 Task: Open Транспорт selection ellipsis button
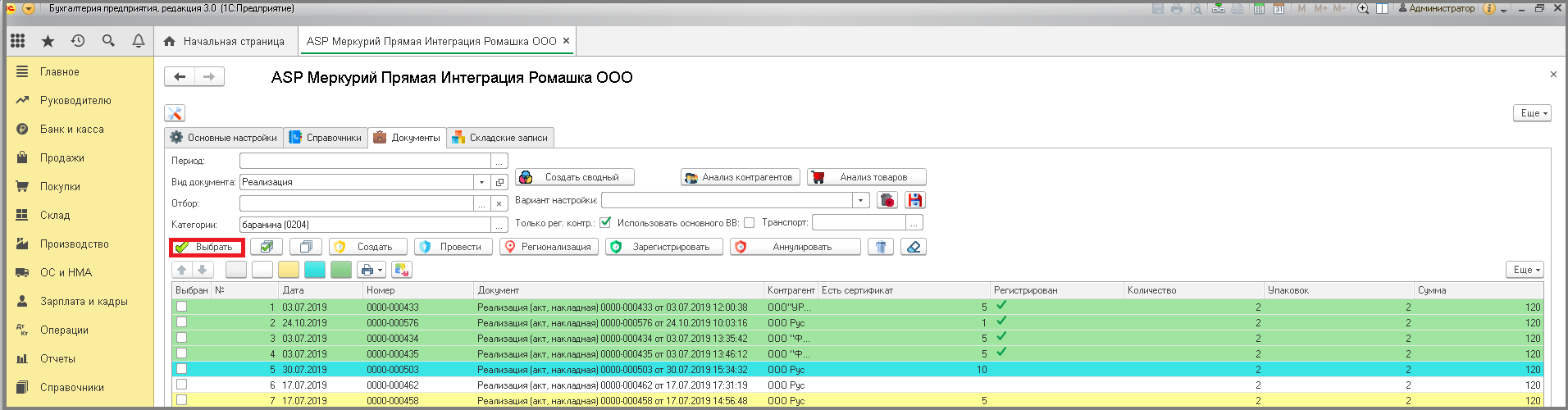(915, 222)
